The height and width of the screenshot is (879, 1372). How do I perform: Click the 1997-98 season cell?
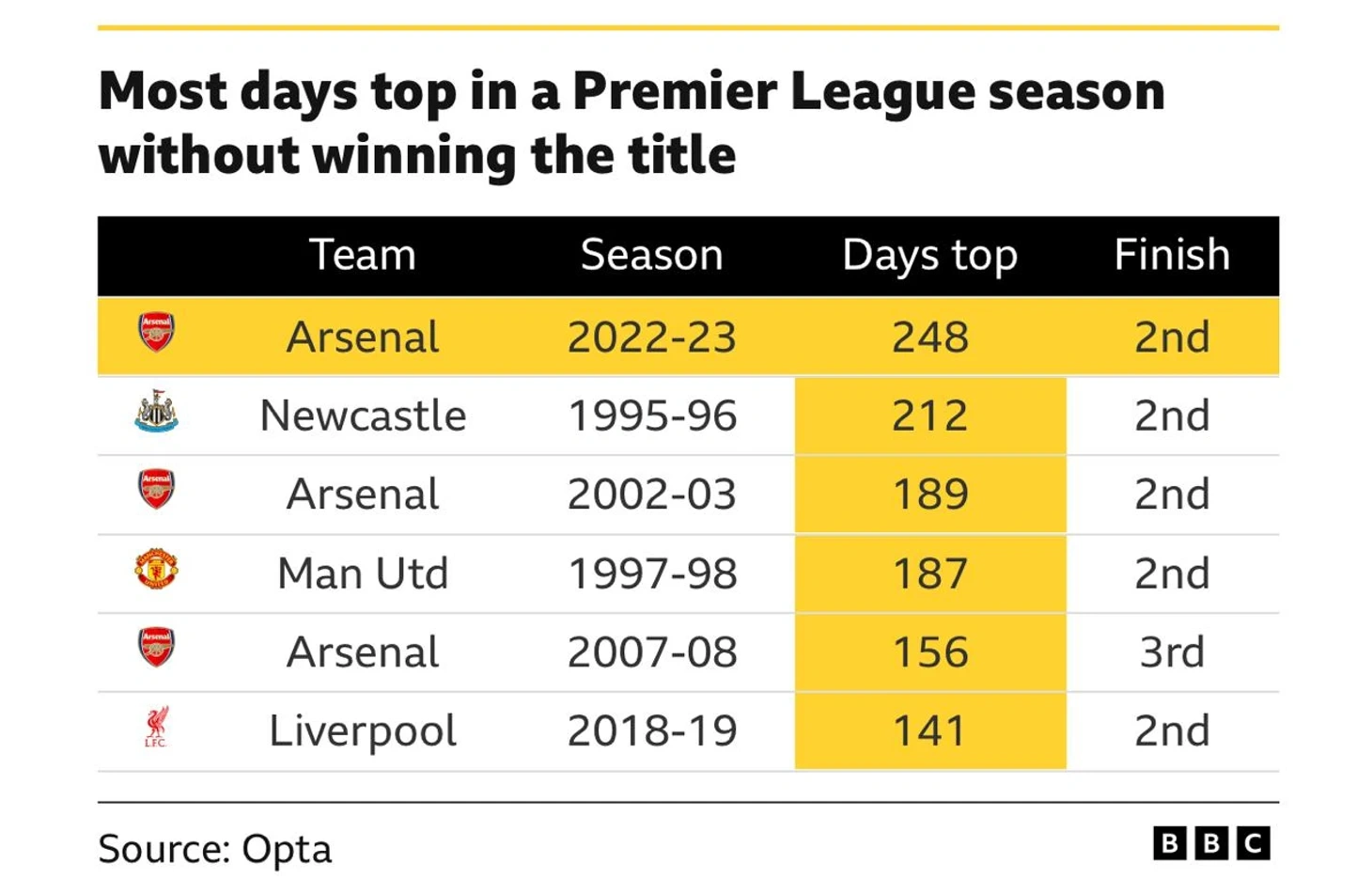652,573
